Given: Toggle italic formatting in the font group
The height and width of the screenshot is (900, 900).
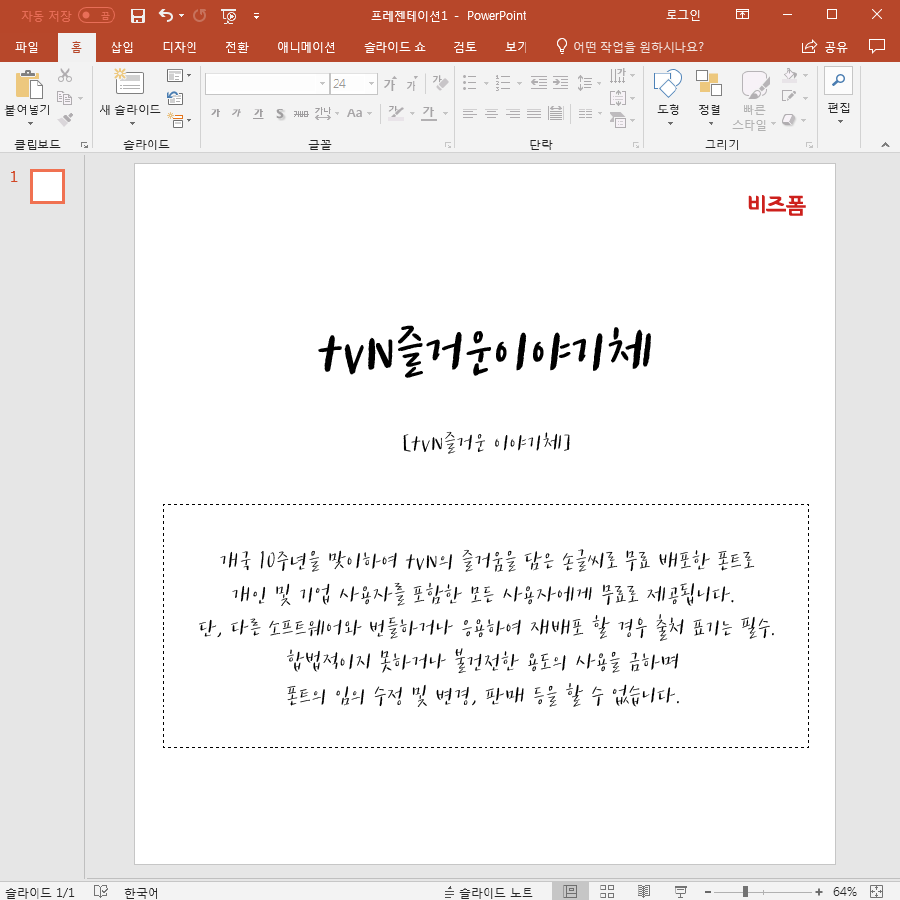Looking at the screenshot, I should [x=236, y=114].
